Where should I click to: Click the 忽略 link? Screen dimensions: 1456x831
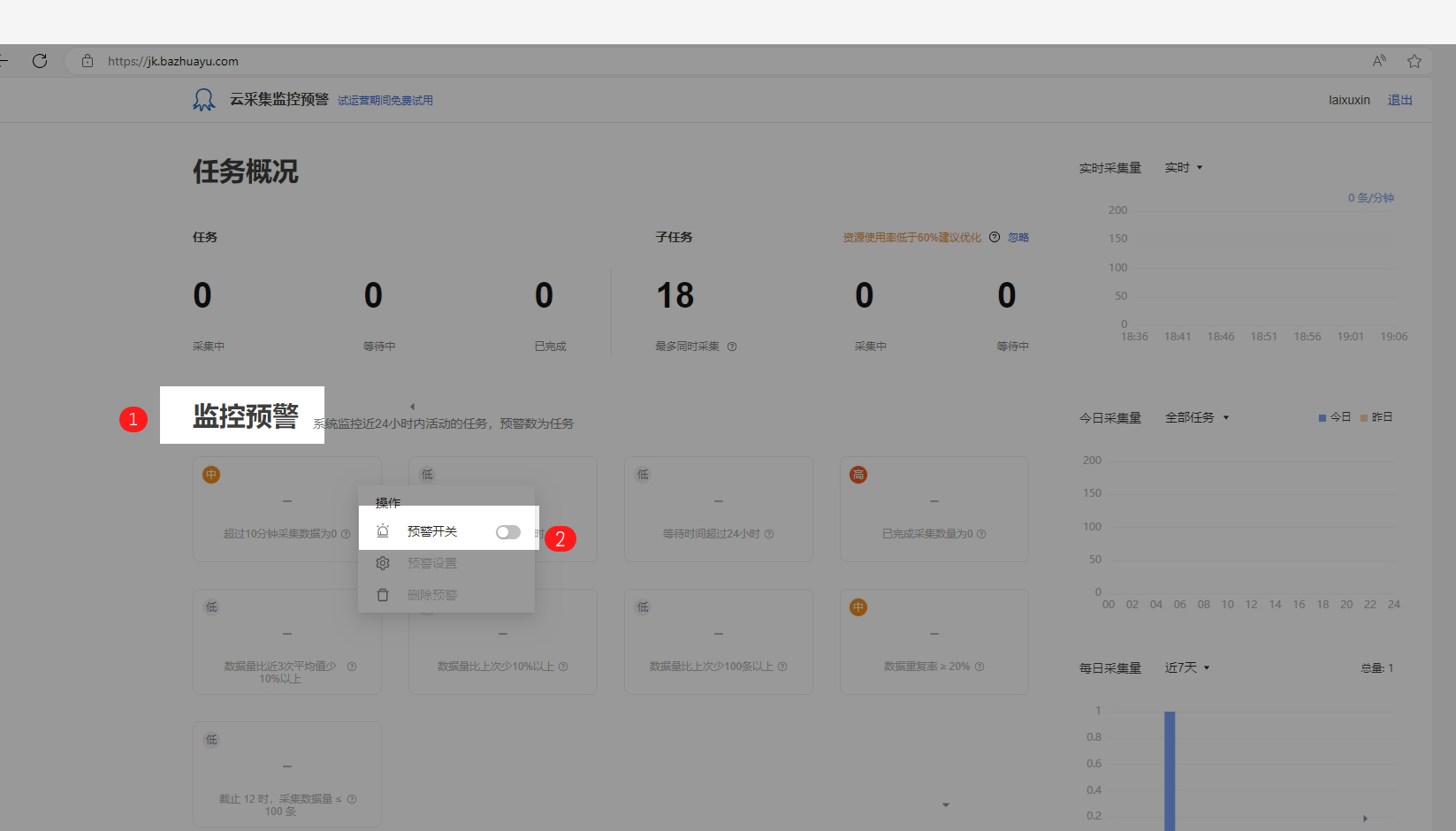[x=1018, y=237]
